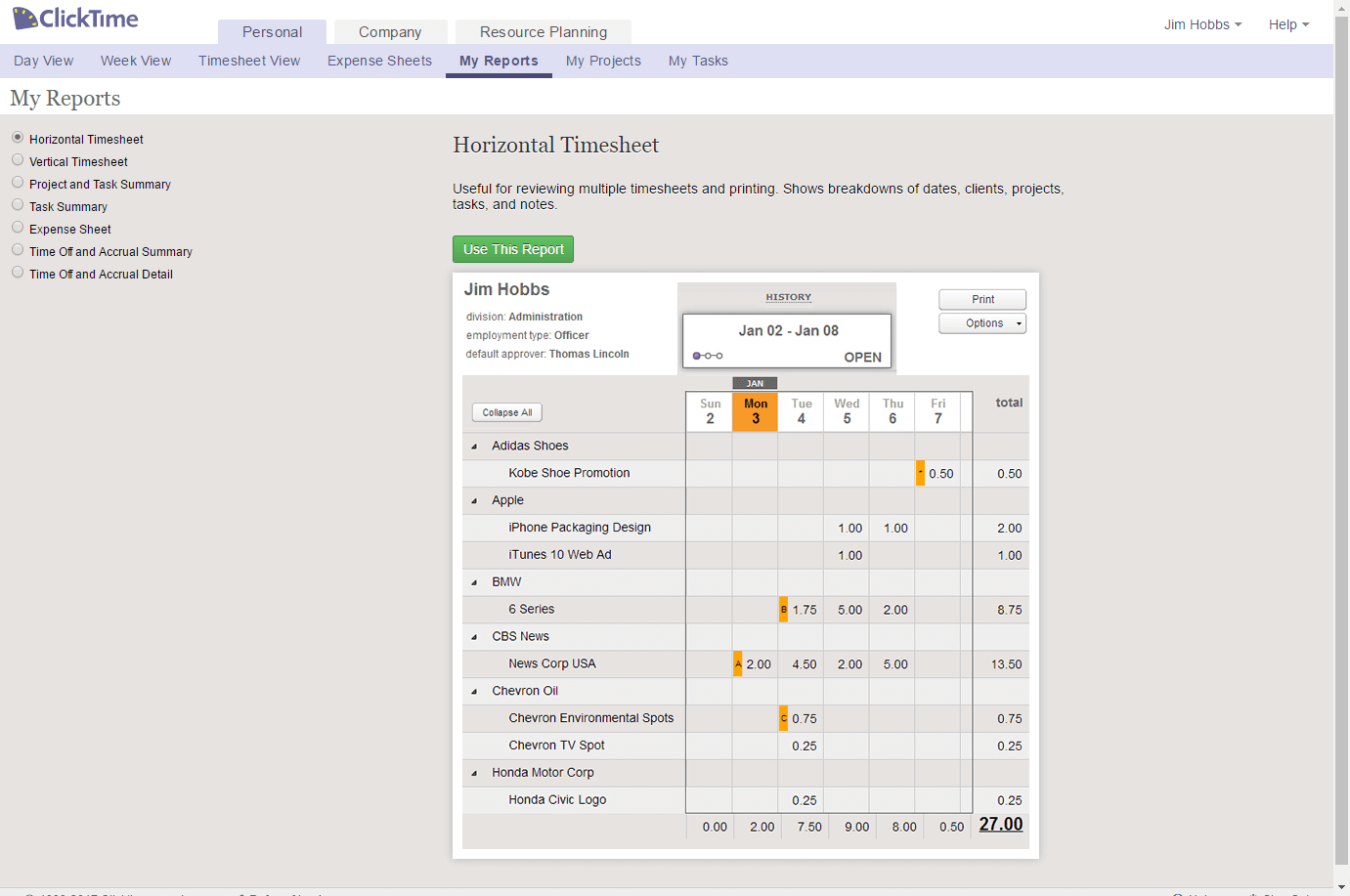Switch to the Resource Planning tab
Image resolution: width=1350 pixels, height=896 pixels.
click(543, 31)
